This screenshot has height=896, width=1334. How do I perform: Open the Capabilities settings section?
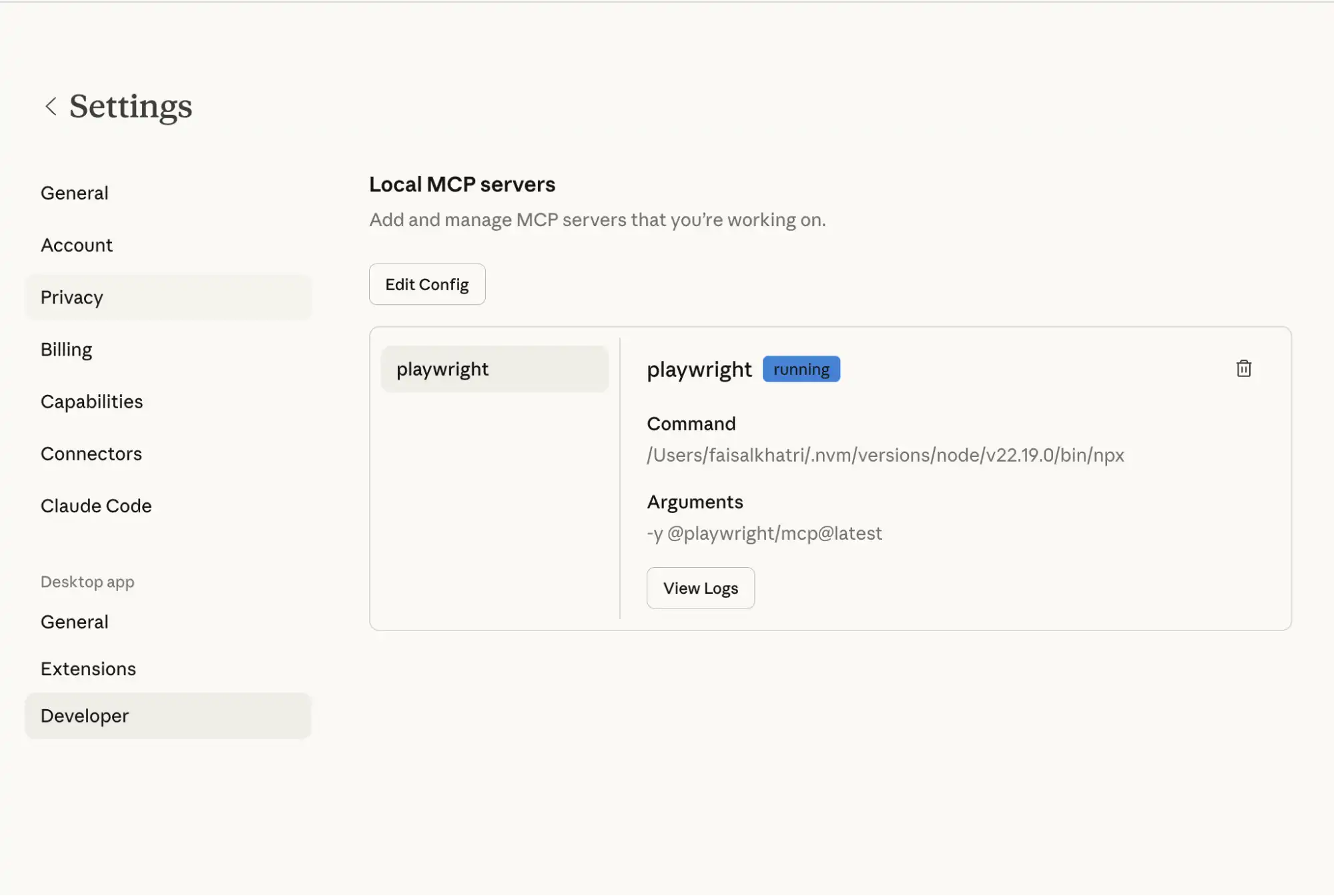tap(91, 401)
